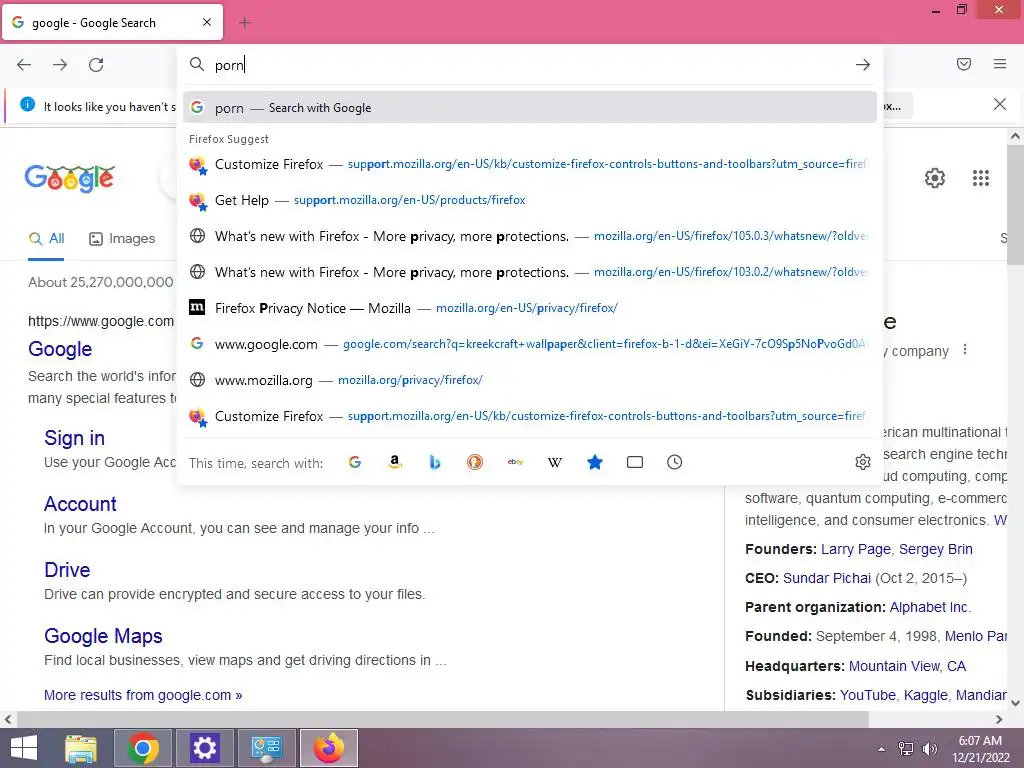Click More results from google.com

coord(143,695)
